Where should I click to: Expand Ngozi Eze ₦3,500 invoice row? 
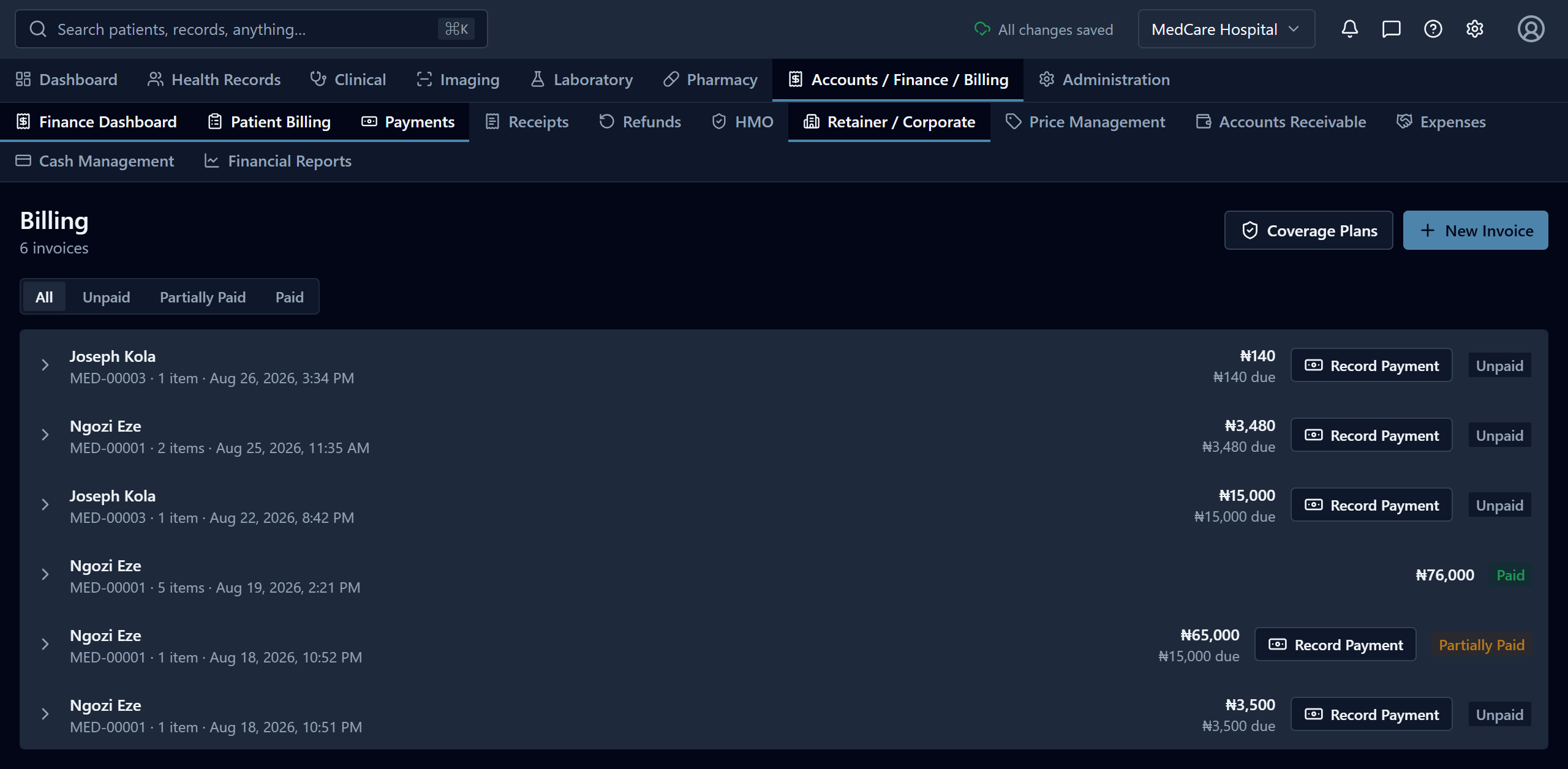(45, 714)
